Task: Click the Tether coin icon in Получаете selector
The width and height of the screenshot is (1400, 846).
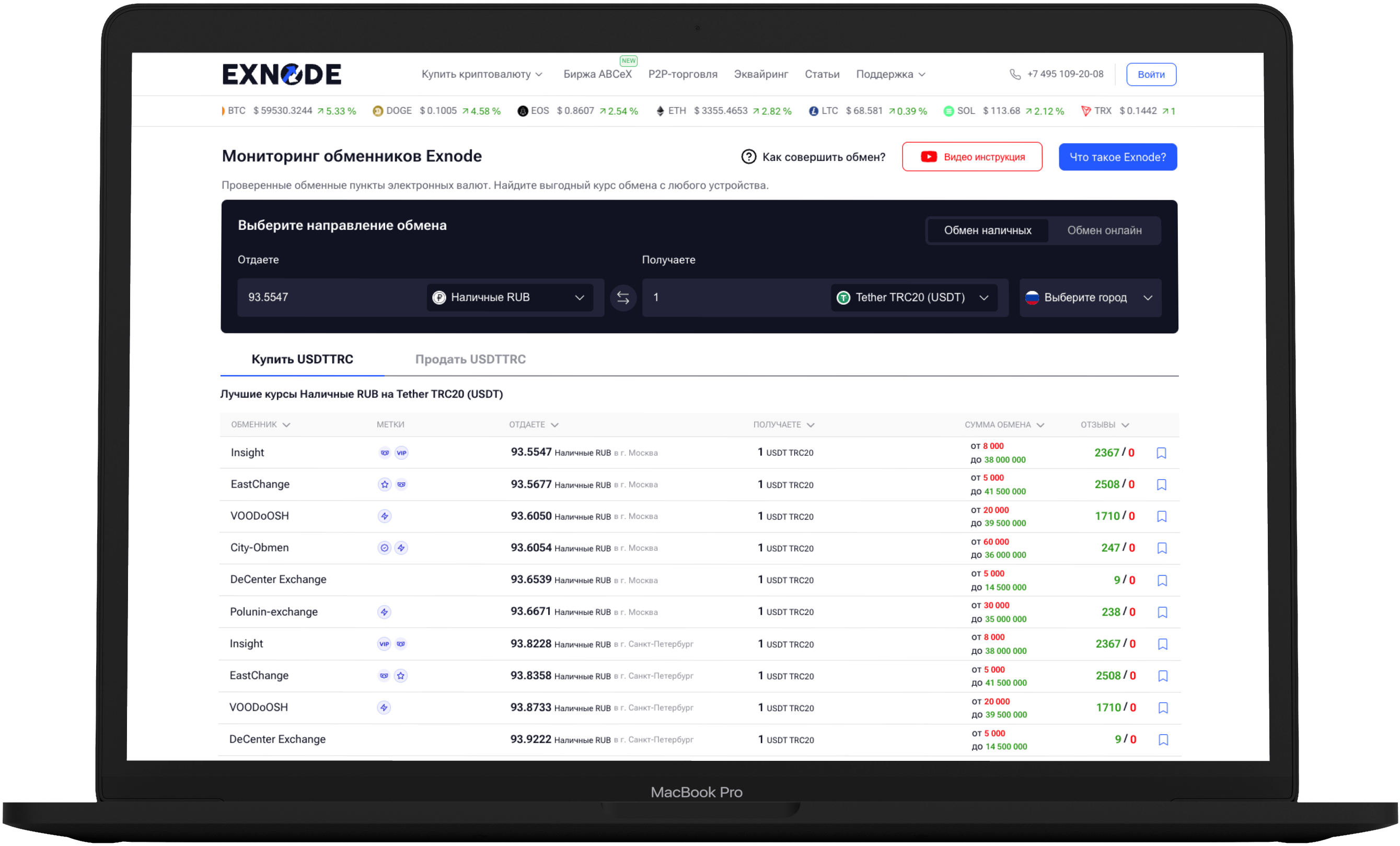Action: point(843,298)
